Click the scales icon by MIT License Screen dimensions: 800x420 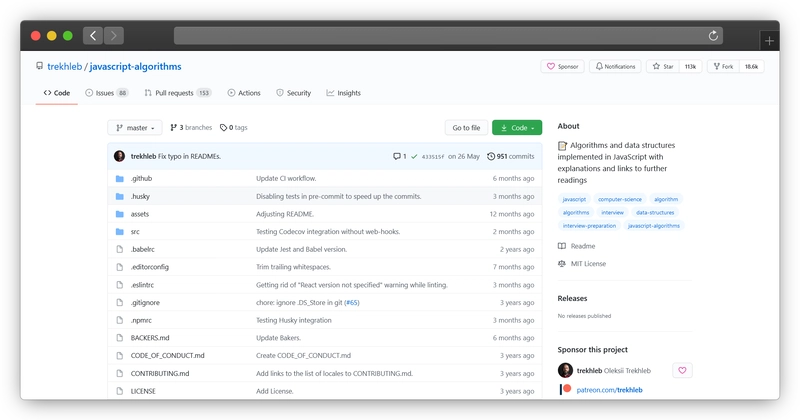pos(562,264)
